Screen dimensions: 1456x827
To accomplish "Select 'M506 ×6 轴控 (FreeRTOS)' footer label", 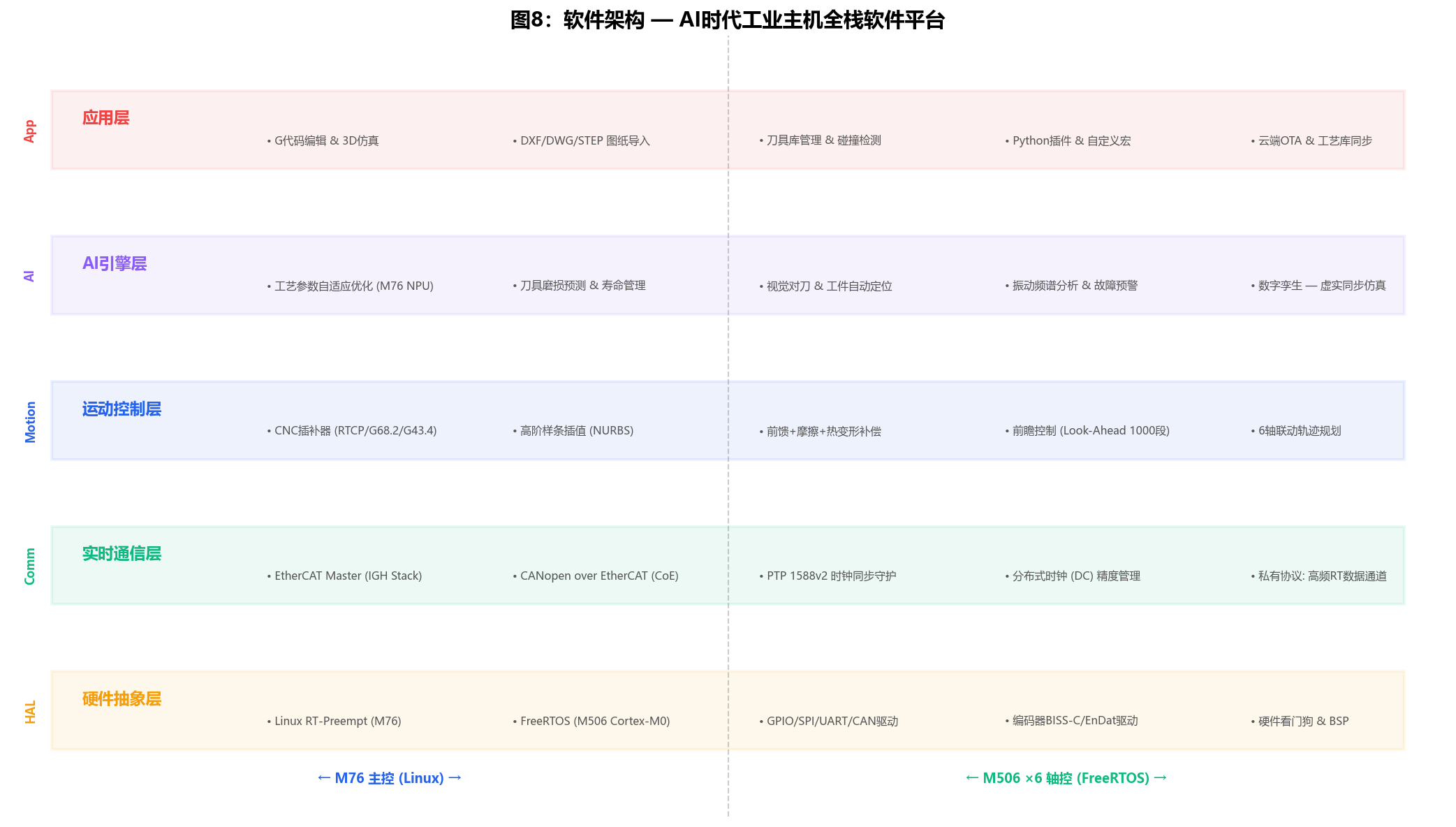I will (x=1066, y=778).
